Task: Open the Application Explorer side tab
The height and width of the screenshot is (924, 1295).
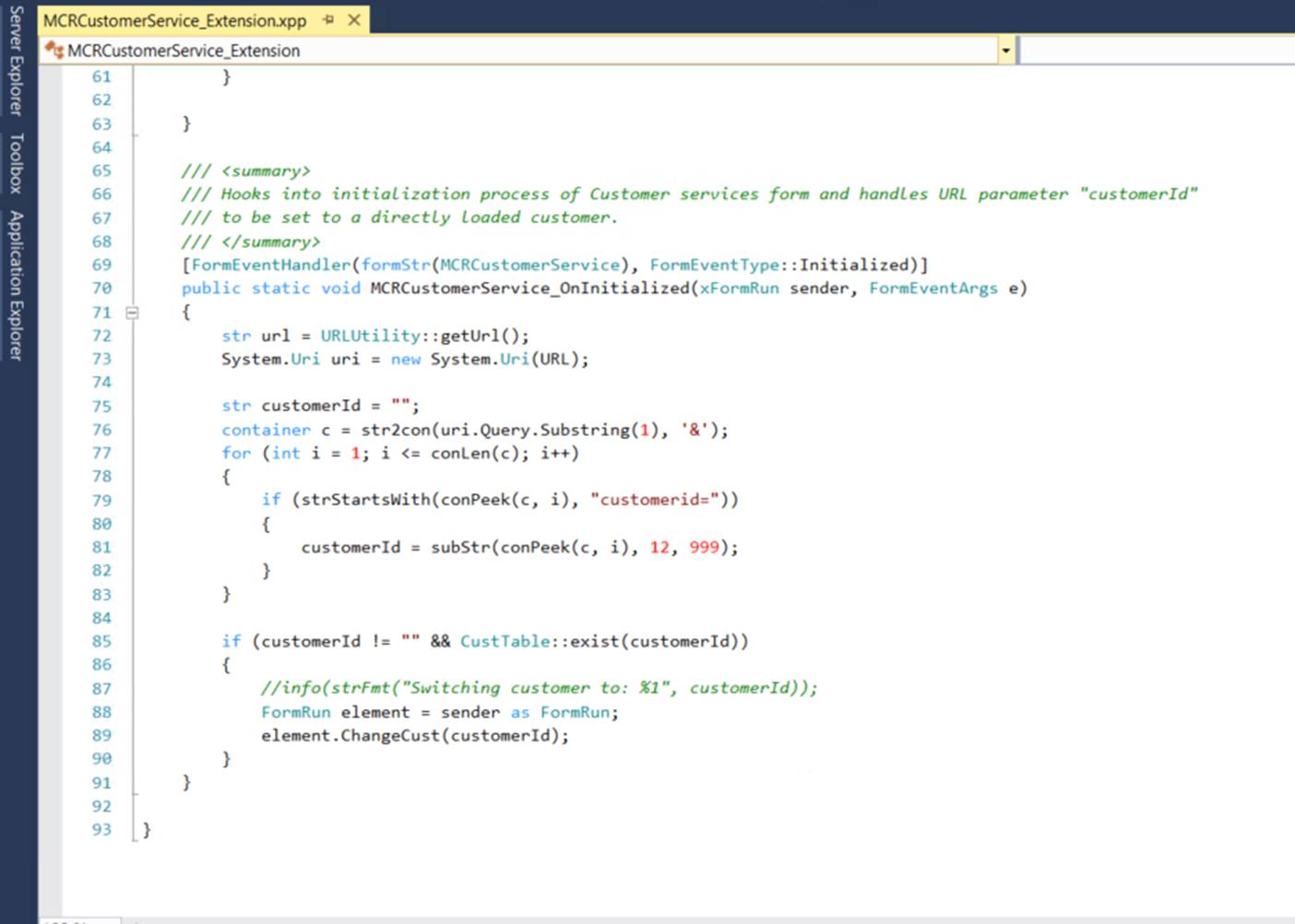Action: (16, 285)
